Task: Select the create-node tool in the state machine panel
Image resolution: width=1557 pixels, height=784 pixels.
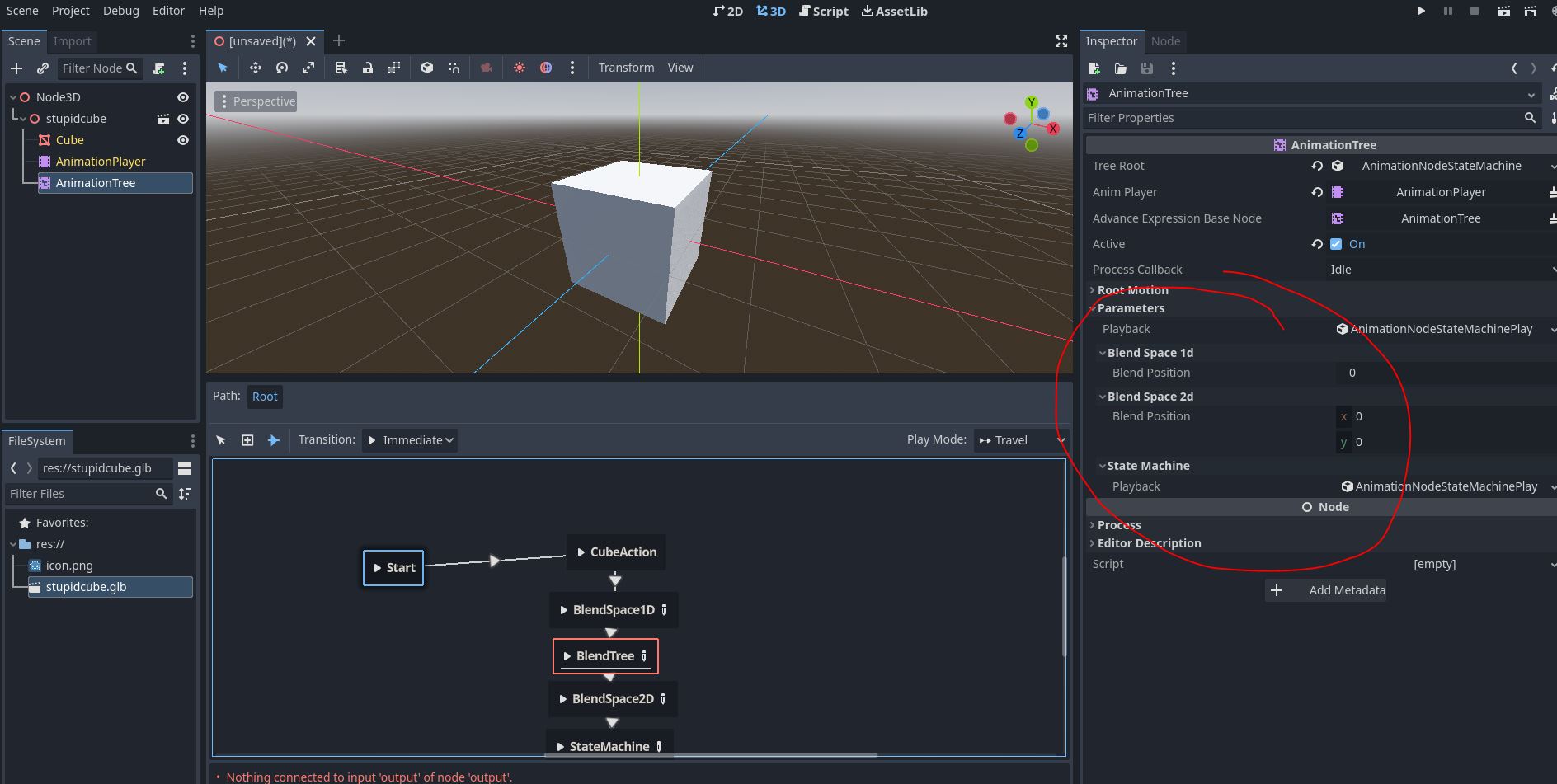Action: click(247, 440)
